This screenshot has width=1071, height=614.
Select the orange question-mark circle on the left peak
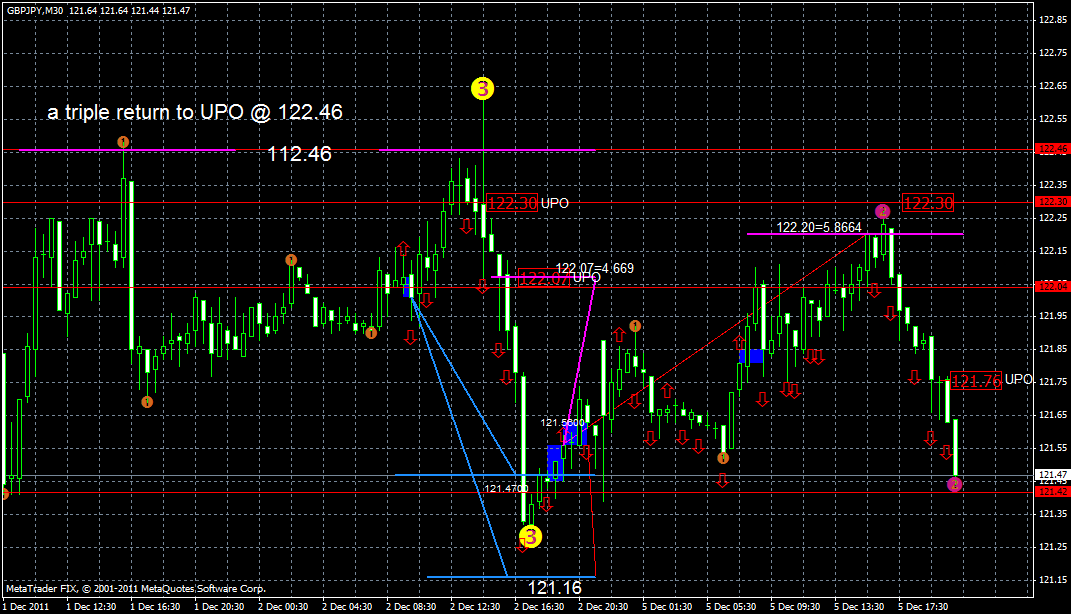click(x=124, y=142)
